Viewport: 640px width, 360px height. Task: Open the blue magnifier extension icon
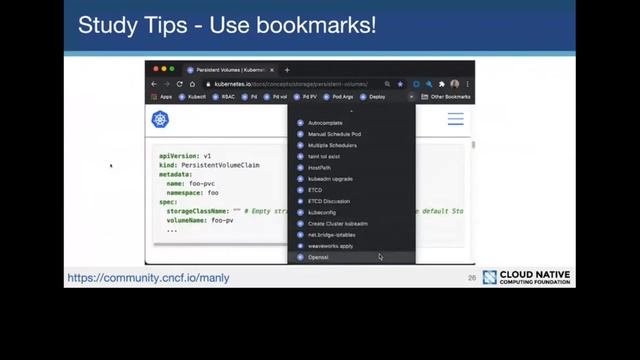tap(429, 84)
